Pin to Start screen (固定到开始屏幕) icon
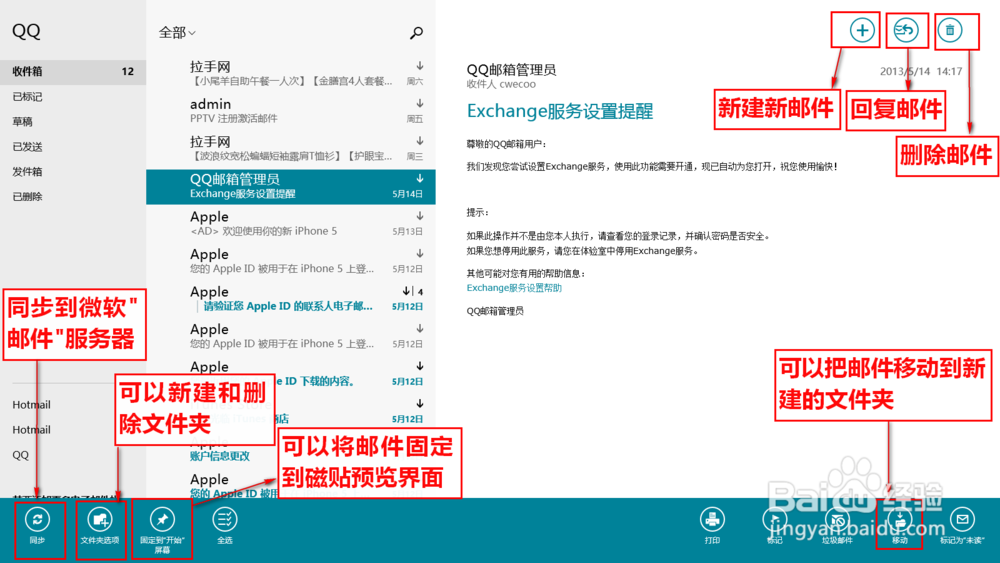 click(162, 520)
